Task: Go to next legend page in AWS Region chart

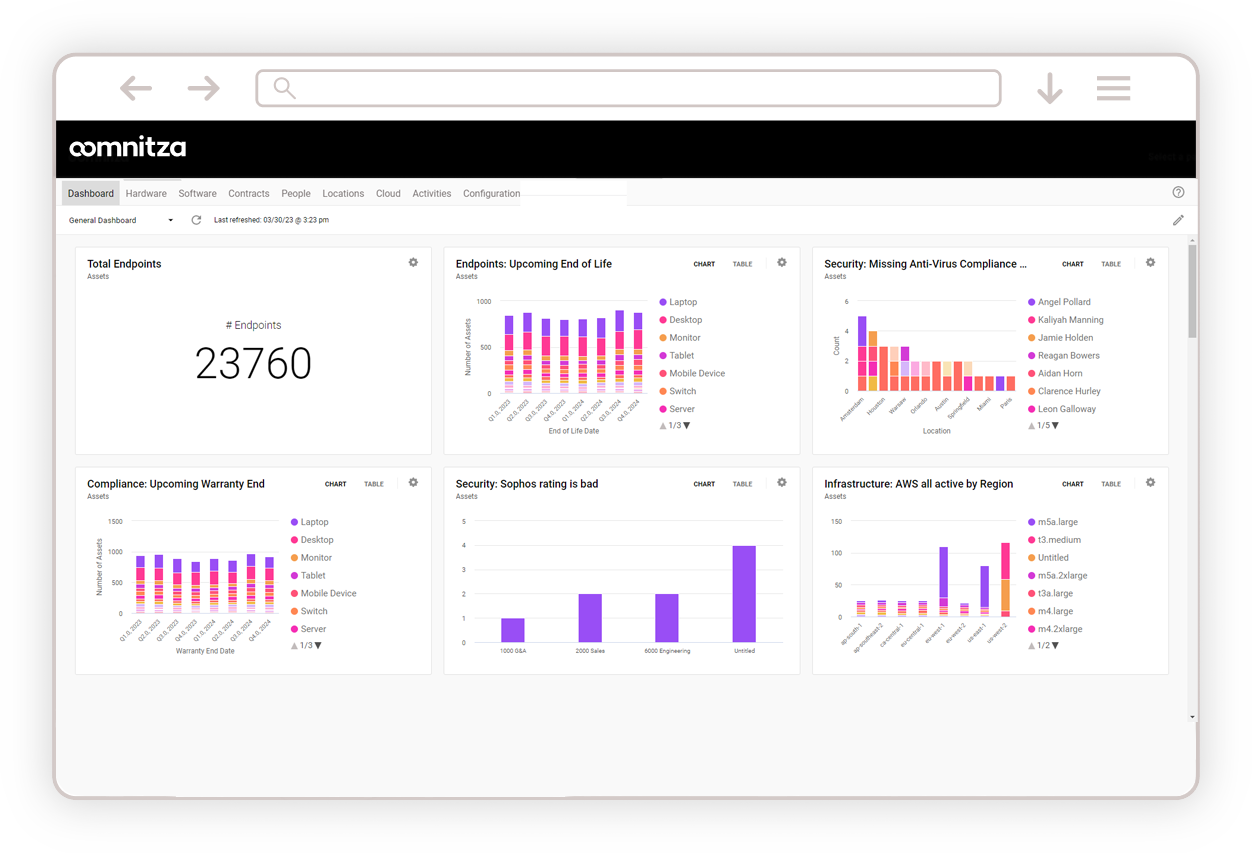Action: [x=1055, y=646]
